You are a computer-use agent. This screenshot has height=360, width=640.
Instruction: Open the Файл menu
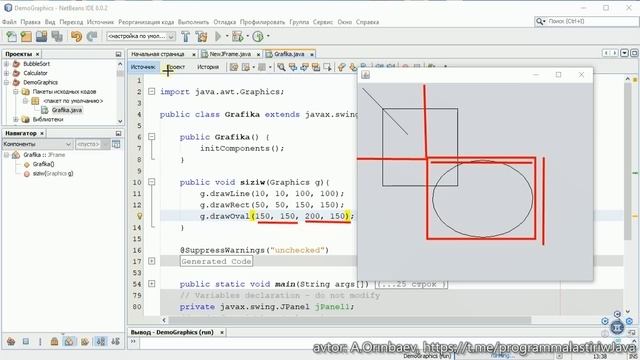(x=9, y=22)
